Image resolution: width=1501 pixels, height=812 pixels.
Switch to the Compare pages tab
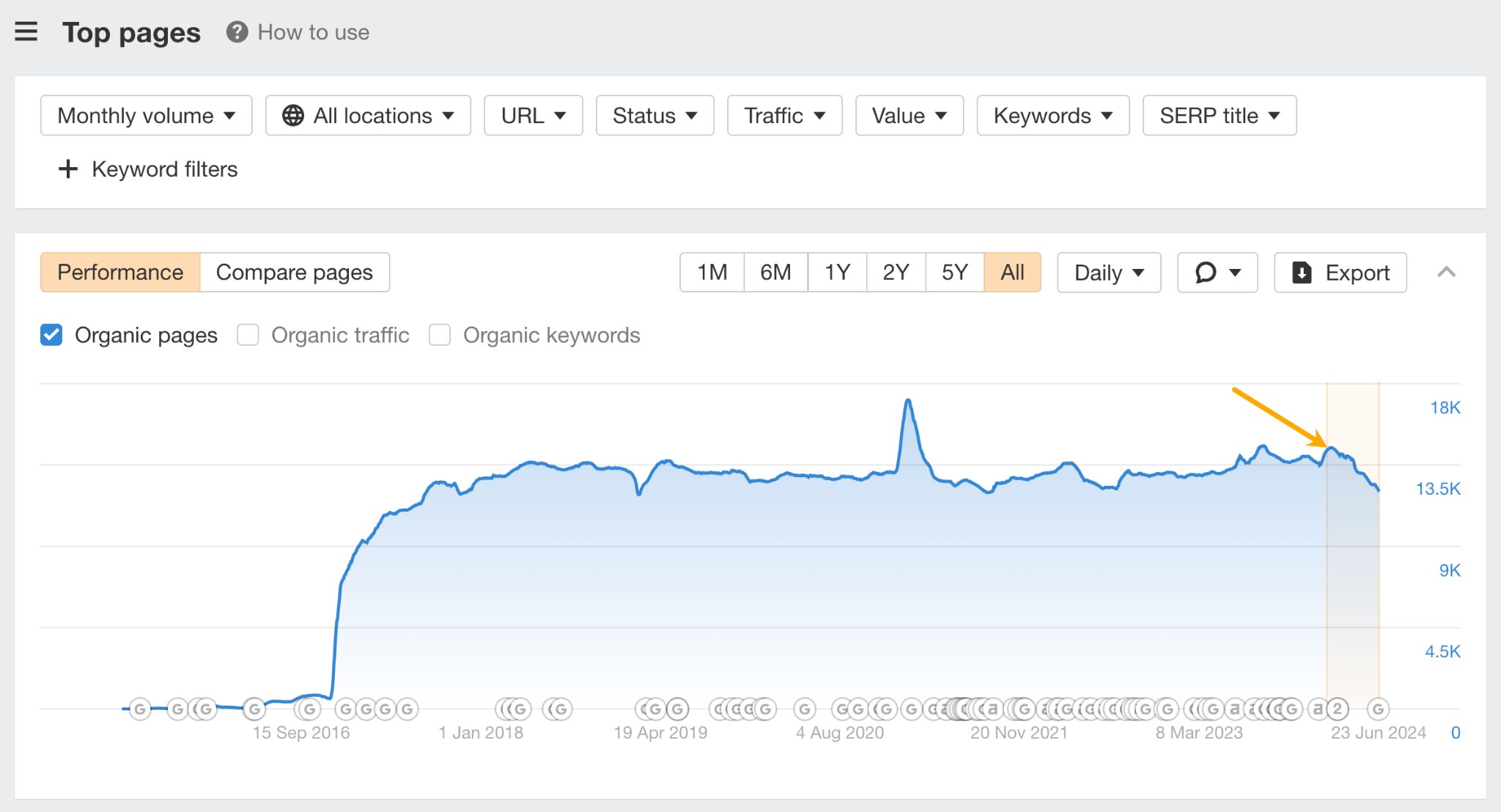point(294,273)
